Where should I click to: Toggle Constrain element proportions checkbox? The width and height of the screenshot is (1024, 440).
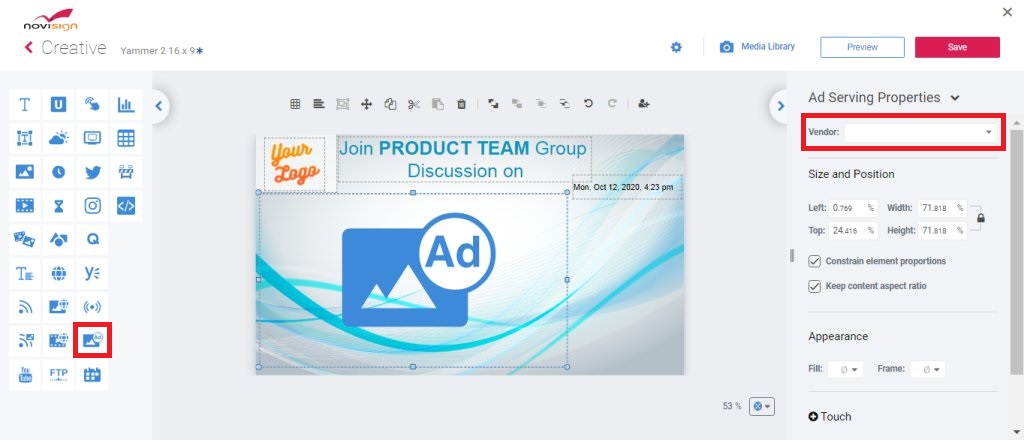click(x=814, y=261)
